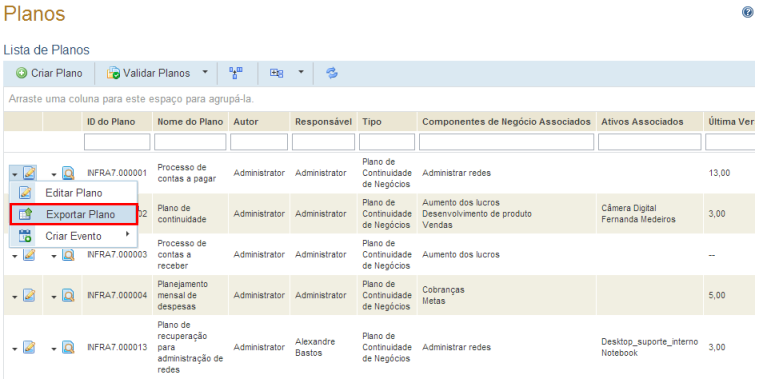Choose Exportar Plano in the context menu
Viewport: 759px width, 379px height.
(74, 214)
